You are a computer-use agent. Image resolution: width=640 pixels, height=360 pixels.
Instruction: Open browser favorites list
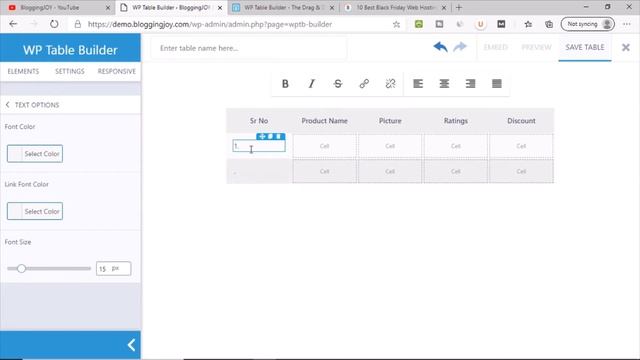(x=528, y=24)
